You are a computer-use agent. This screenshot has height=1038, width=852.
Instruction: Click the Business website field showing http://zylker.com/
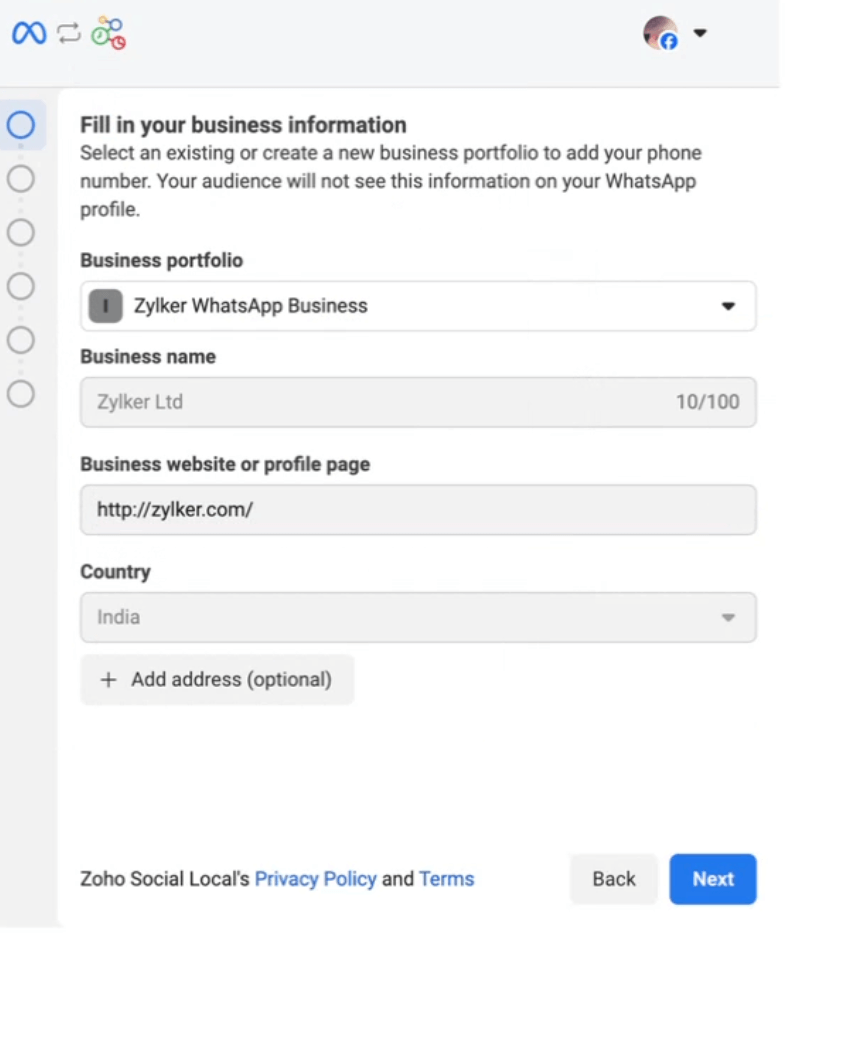[418, 510]
